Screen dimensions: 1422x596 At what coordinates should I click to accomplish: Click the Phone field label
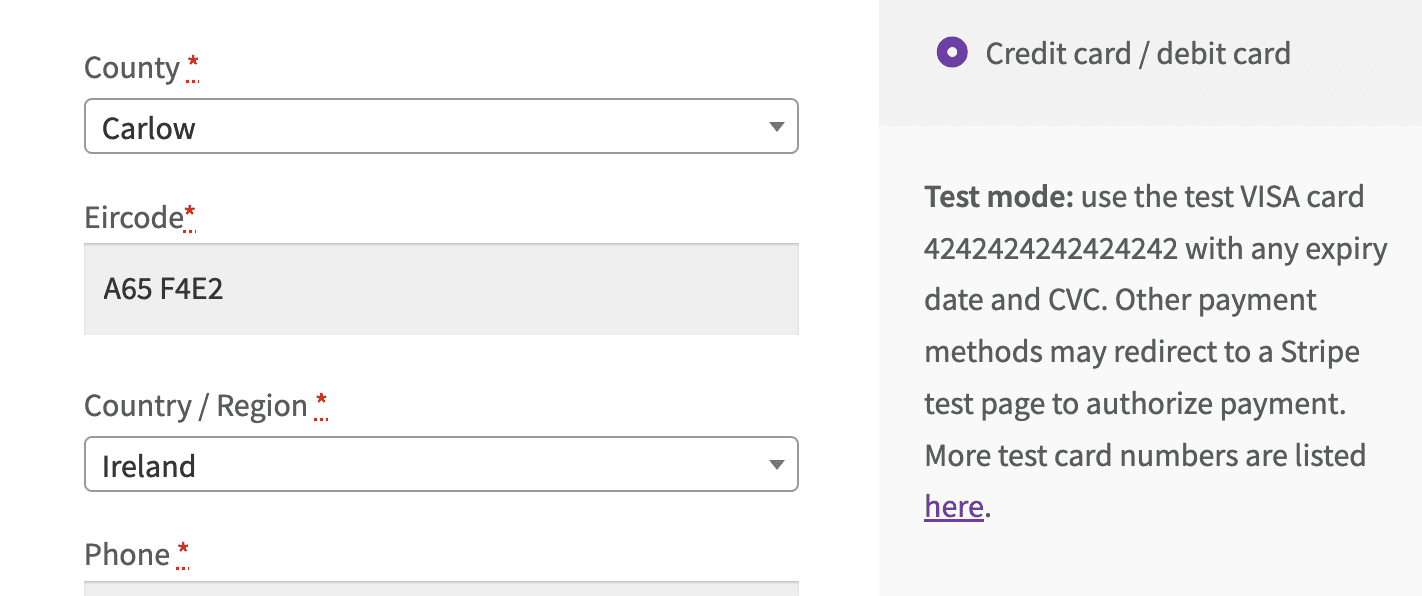[x=126, y=554]
